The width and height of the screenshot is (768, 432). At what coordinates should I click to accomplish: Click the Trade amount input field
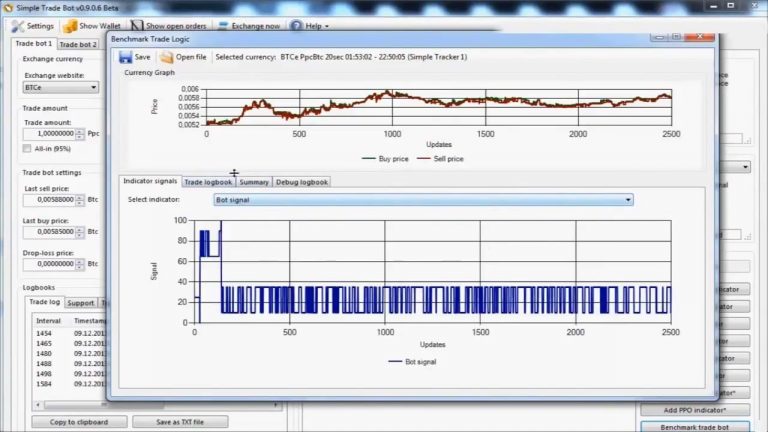49,134
